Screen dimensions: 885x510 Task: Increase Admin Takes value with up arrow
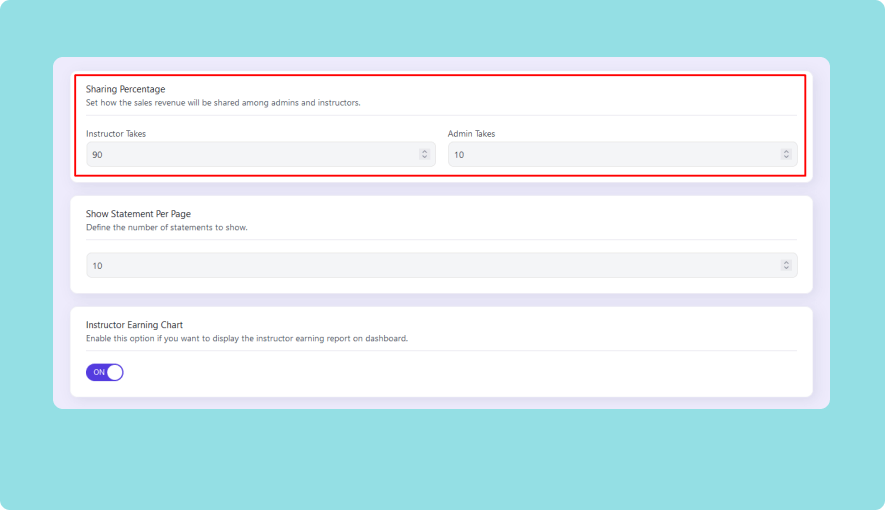click(x=786, y=151)
